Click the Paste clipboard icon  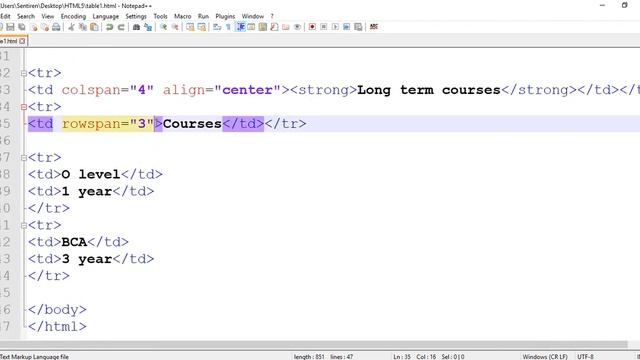click(94, 27)
